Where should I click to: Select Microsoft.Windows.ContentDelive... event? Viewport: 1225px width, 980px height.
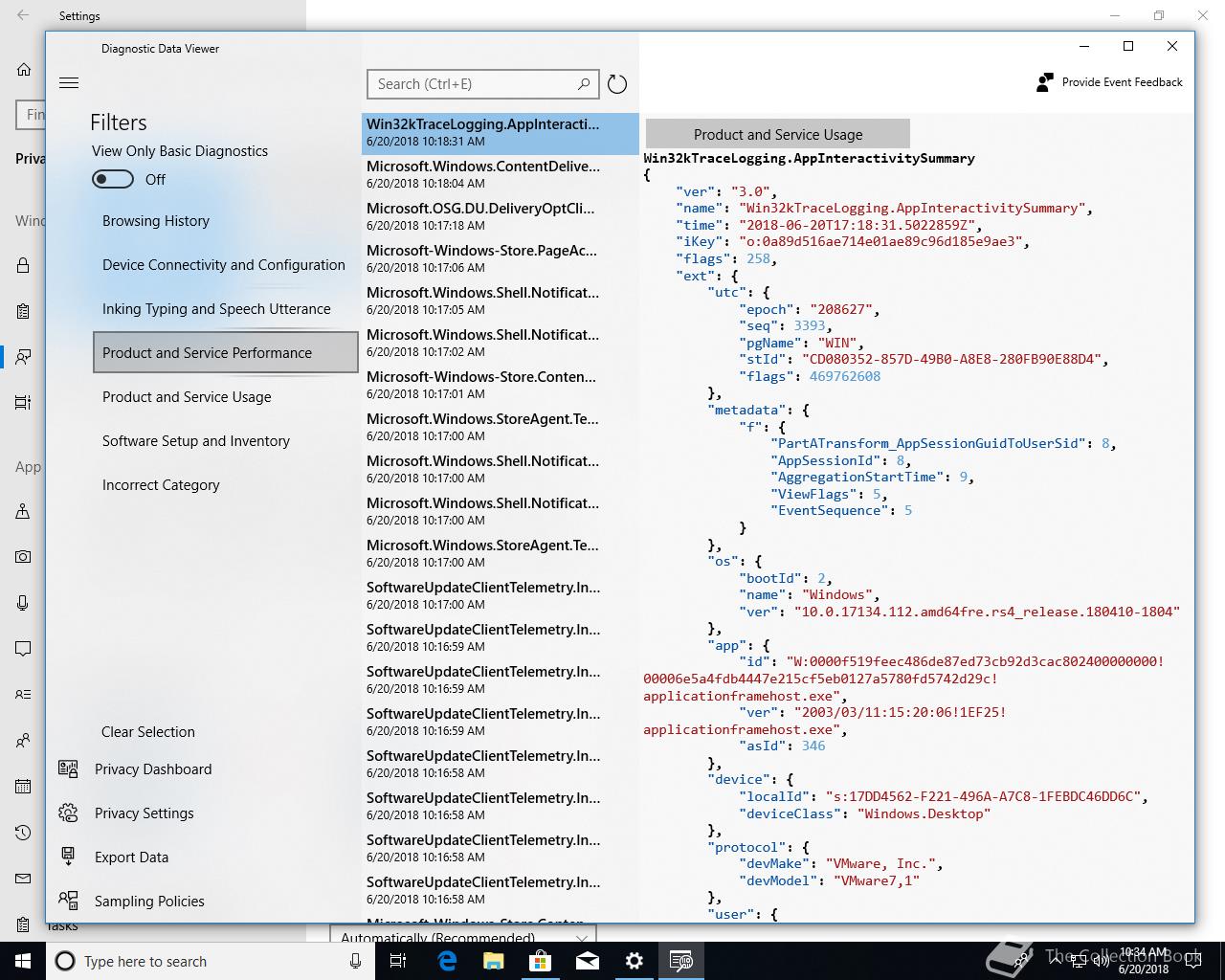[500, 175]
